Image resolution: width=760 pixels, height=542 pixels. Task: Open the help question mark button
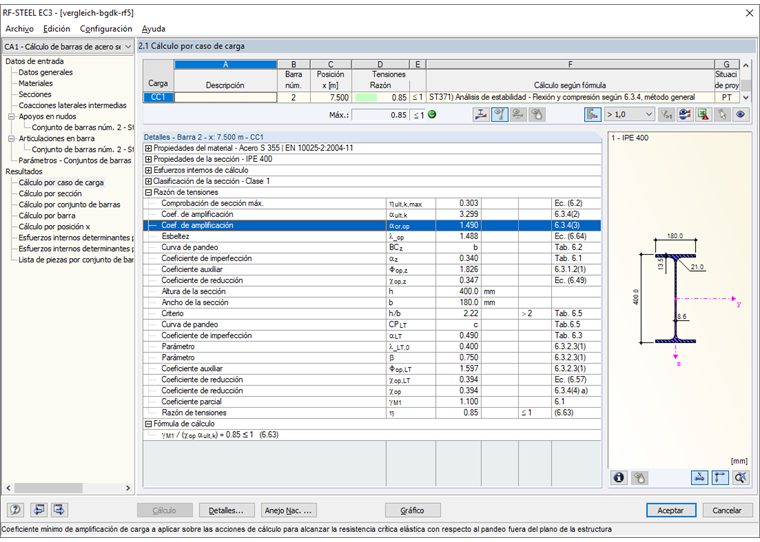(x=16, y=510)
